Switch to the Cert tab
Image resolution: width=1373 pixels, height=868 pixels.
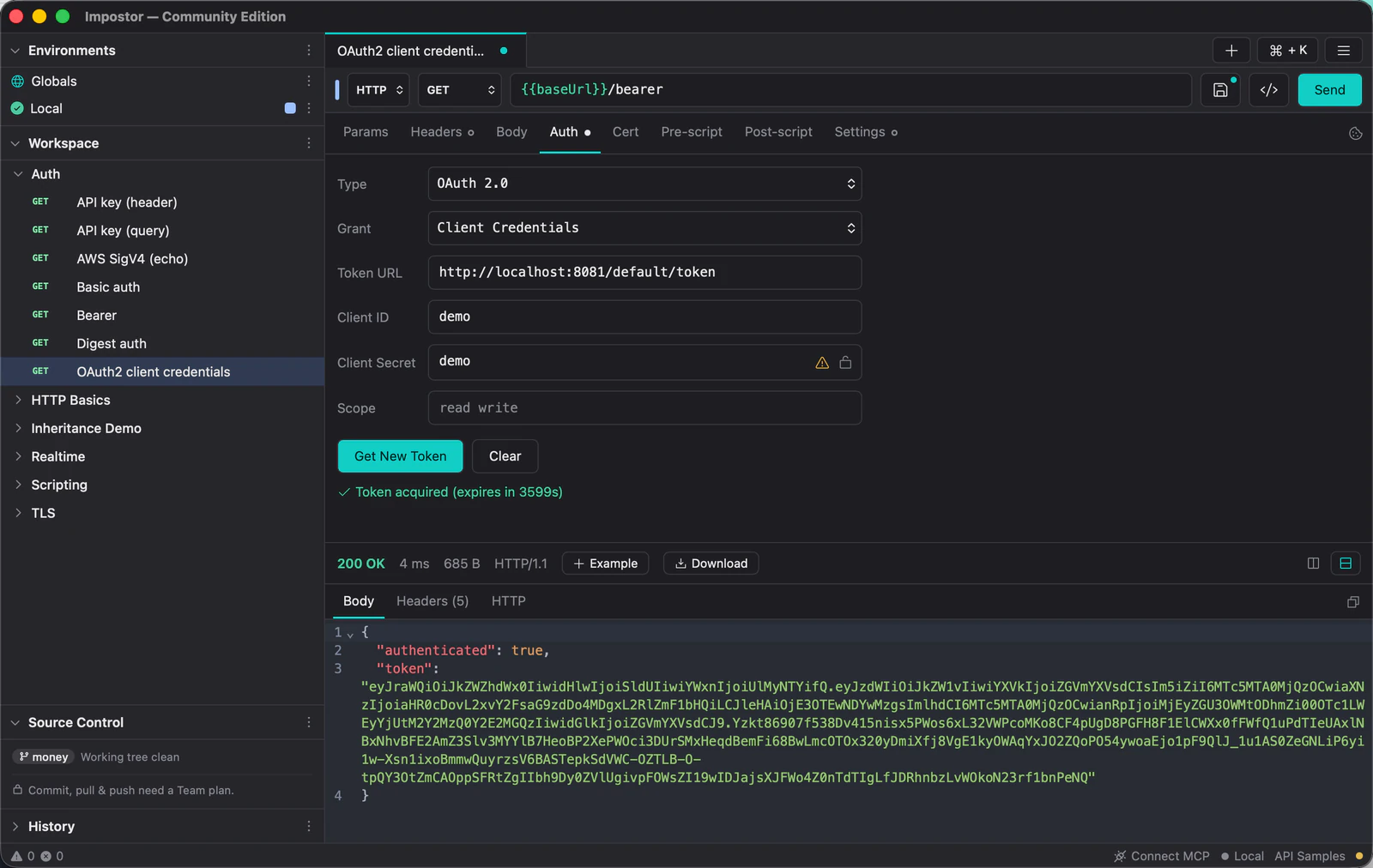(x=626, y=132)
